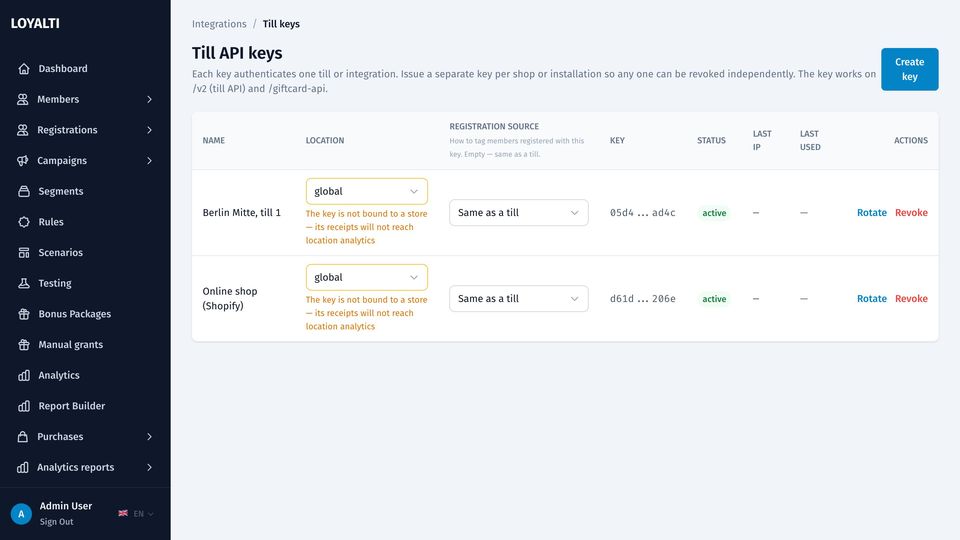Click the Members people icon
This screenshot has width=960, height=540.
(x=23, y=99)
